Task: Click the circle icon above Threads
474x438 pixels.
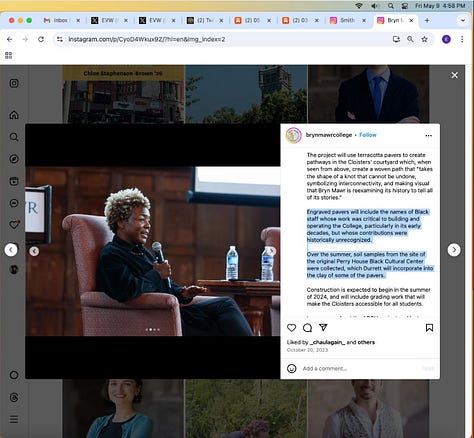Action: coord(14,375)
